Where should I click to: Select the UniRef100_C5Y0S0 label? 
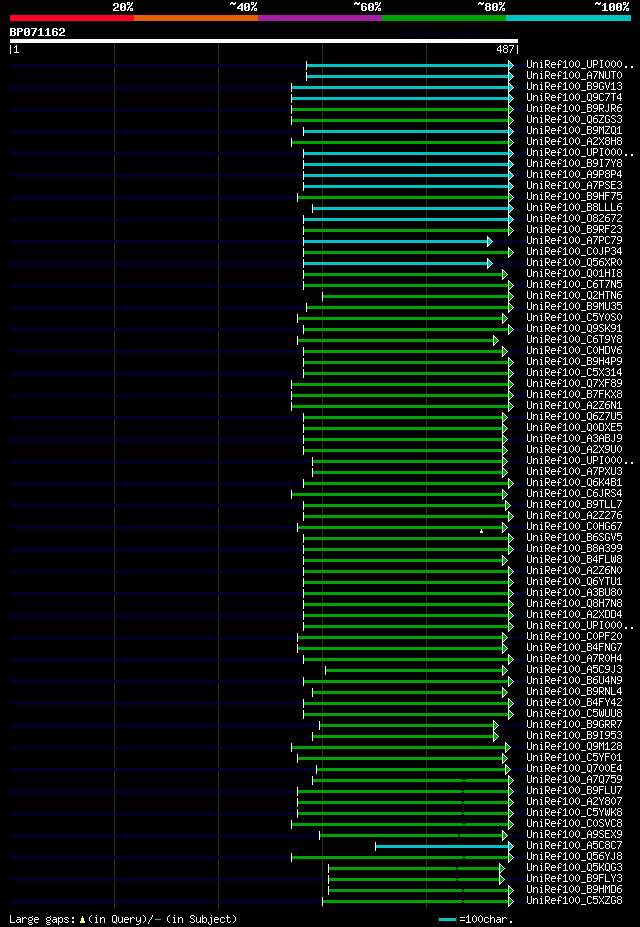click(574, 318)
